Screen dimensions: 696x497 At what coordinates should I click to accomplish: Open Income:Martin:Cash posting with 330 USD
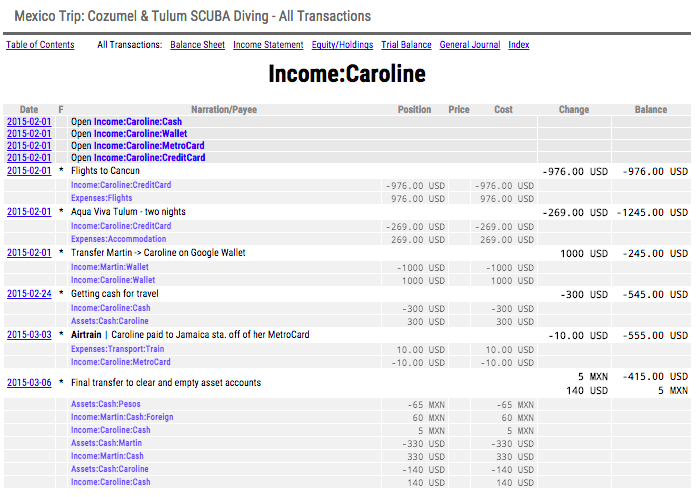click(107, 456)
